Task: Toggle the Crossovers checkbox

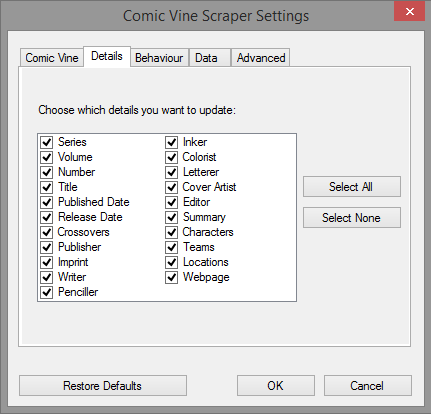Action: click(47, 232)
